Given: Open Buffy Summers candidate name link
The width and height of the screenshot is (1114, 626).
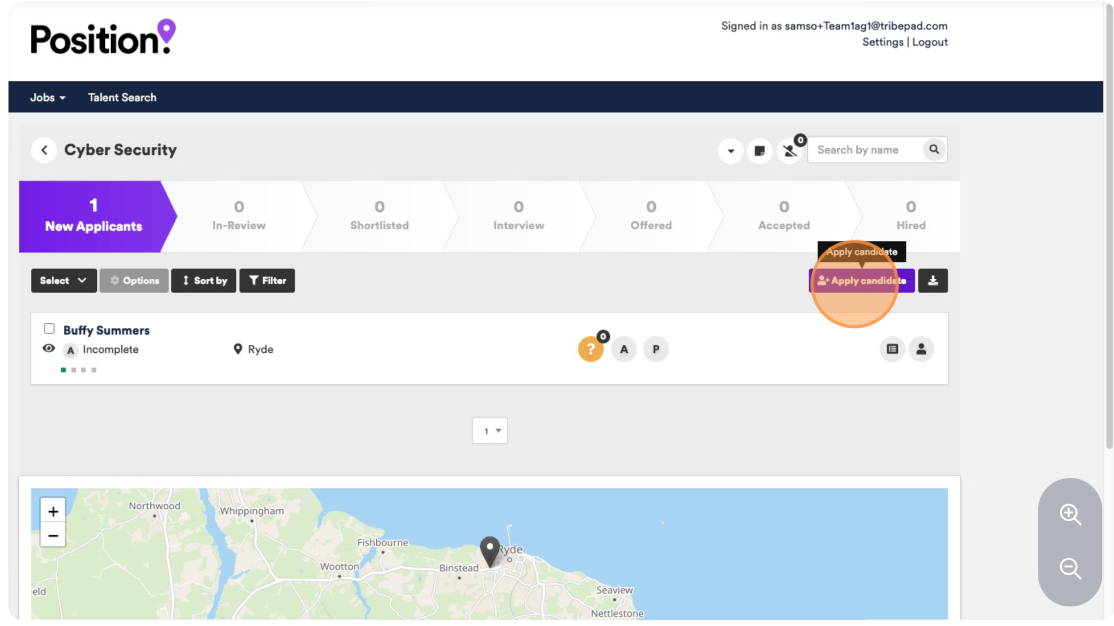Looking at the screenshot, I should (107, 330).
